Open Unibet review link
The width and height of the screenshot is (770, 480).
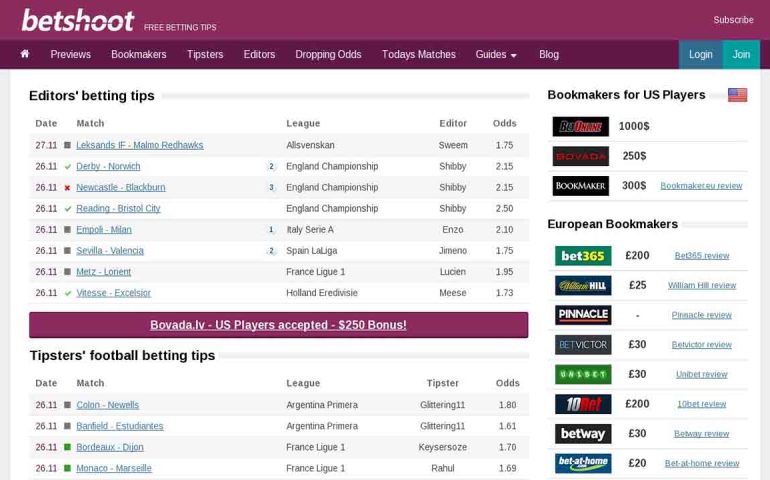point(702,374)
